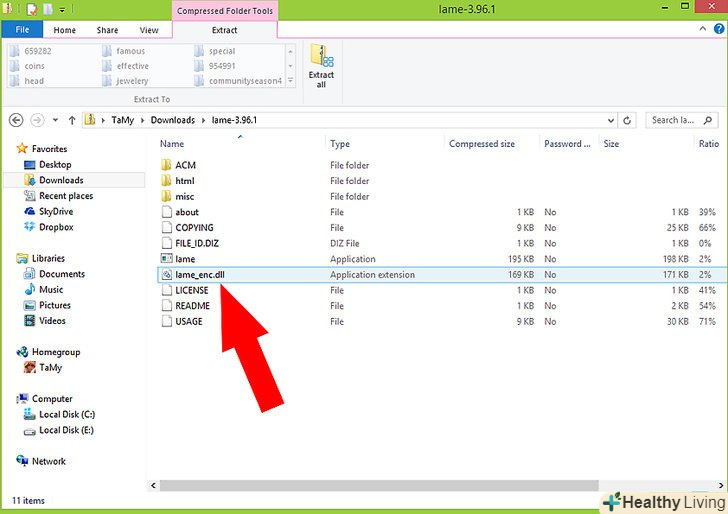Choose 659282 as extract destination

pyautogui.click(x=31, y=51)
